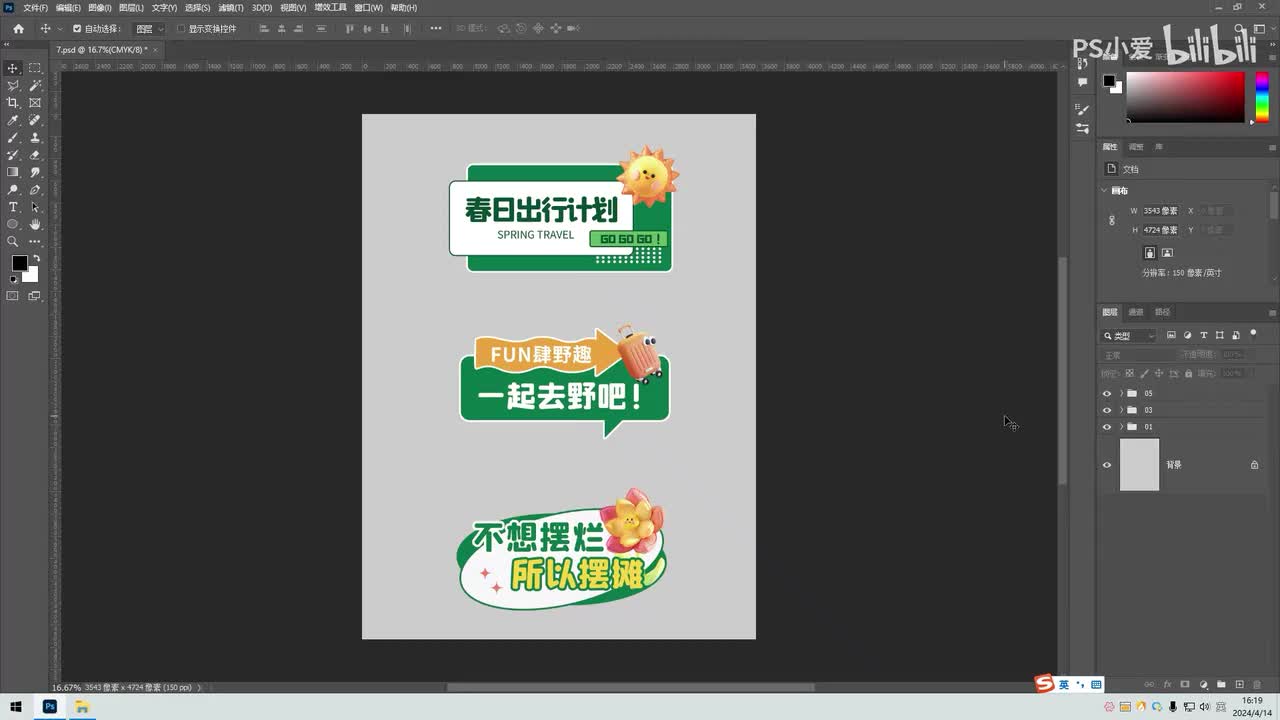Screen dimensions: 1280x720
Task: Hide layer group 01
Action: coord(1106,427)
